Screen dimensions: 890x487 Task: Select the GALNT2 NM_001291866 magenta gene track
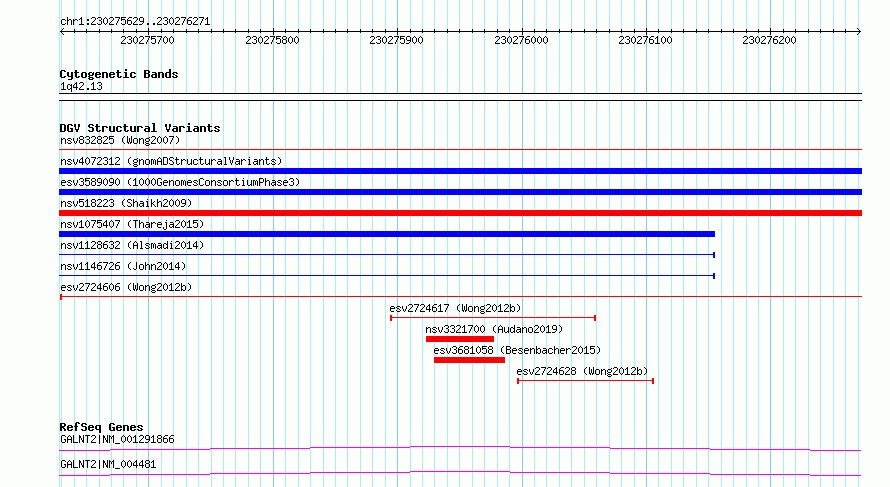(460, 448)
